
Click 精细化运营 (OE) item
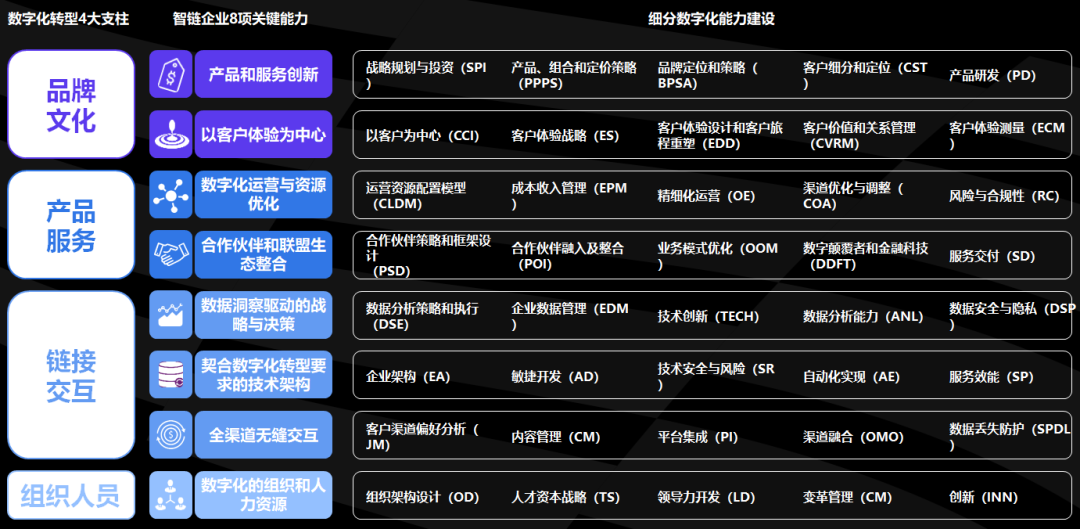coord(706,196)
